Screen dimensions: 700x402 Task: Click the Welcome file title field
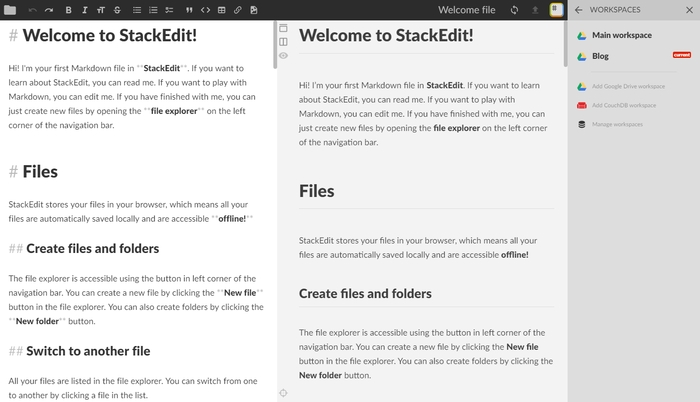coord(467,10)
